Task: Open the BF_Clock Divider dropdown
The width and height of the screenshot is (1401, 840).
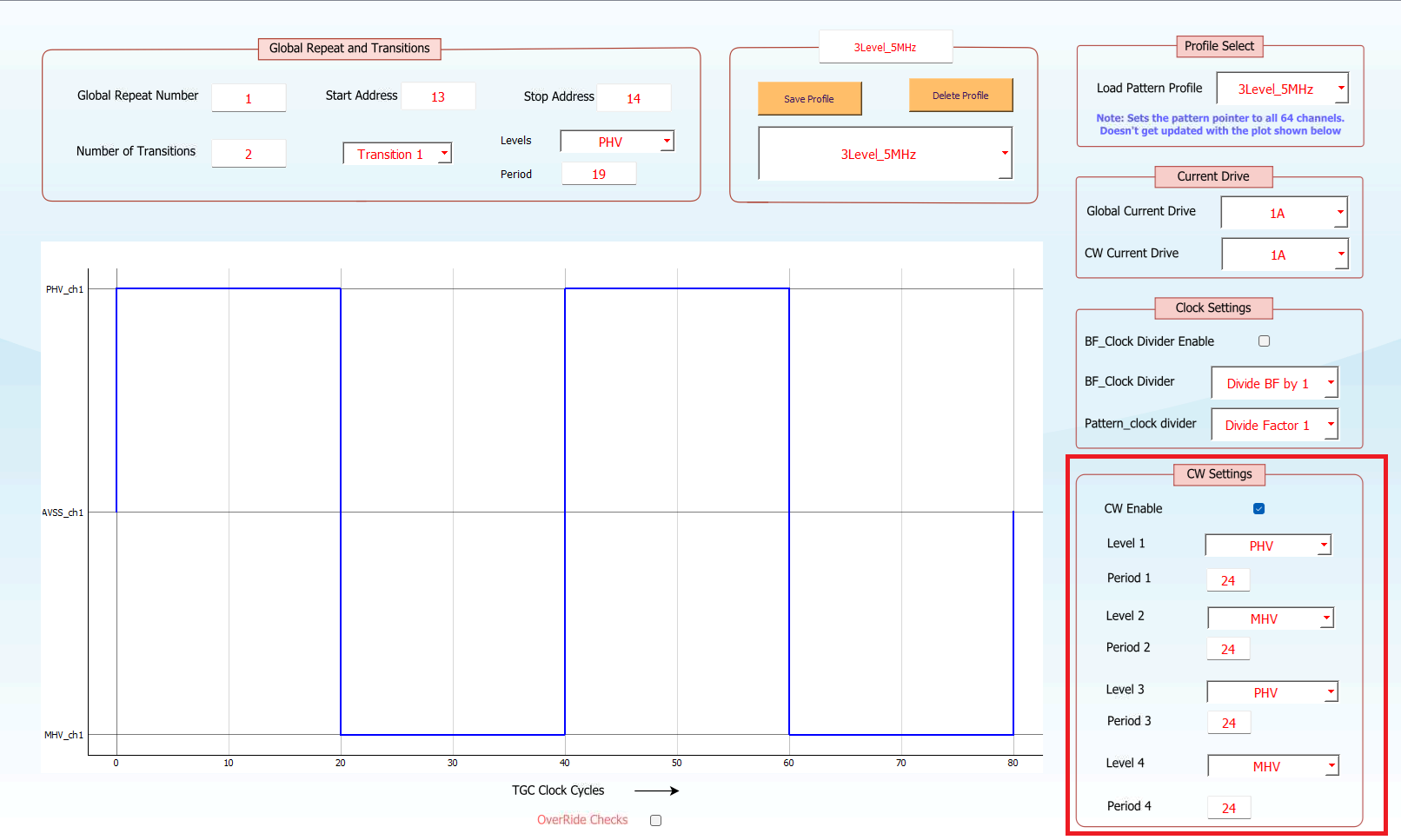Action: tap(1274, 383)
